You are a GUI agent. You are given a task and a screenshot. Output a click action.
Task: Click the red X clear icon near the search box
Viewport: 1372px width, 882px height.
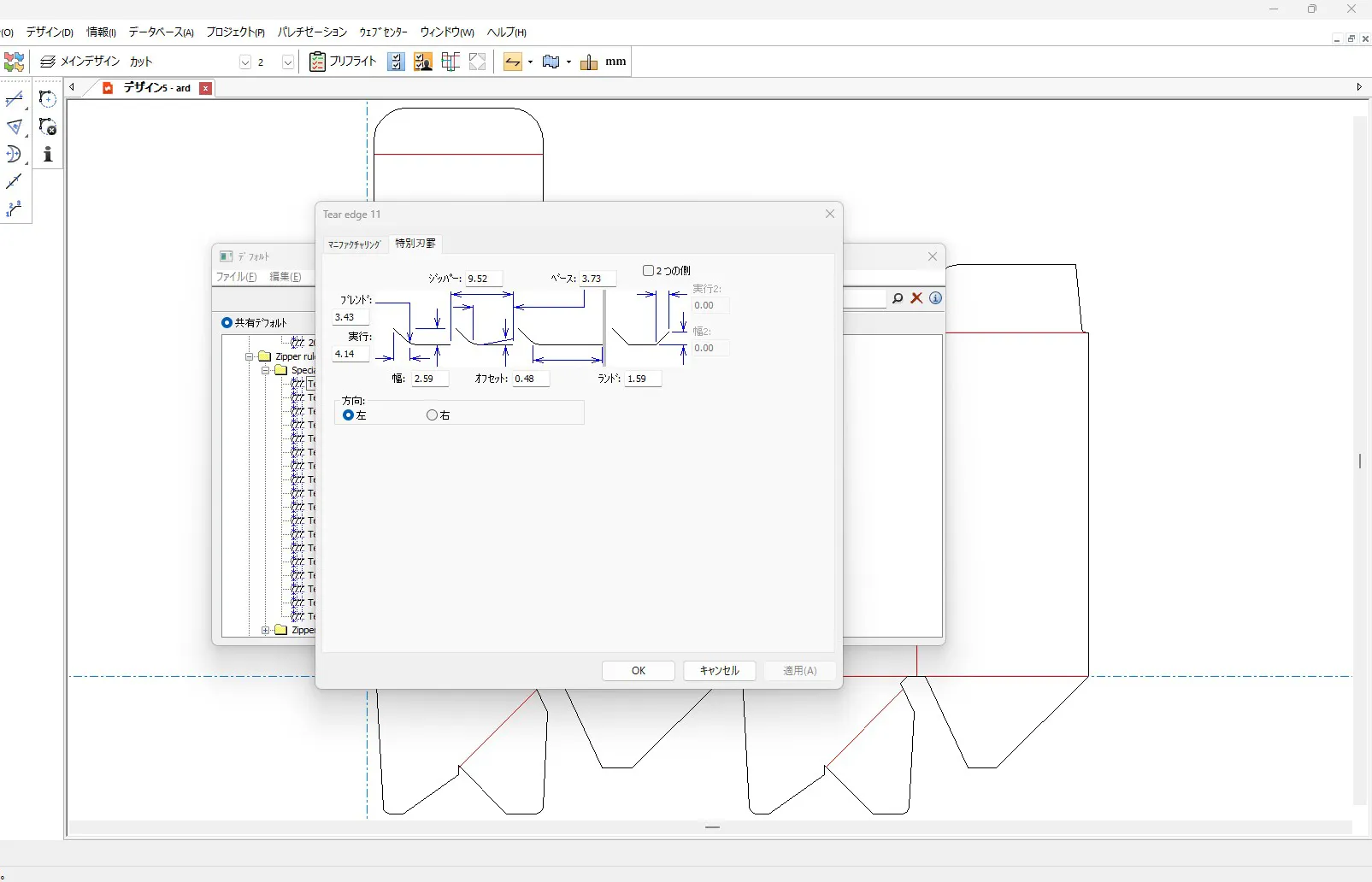coord(917,298)
